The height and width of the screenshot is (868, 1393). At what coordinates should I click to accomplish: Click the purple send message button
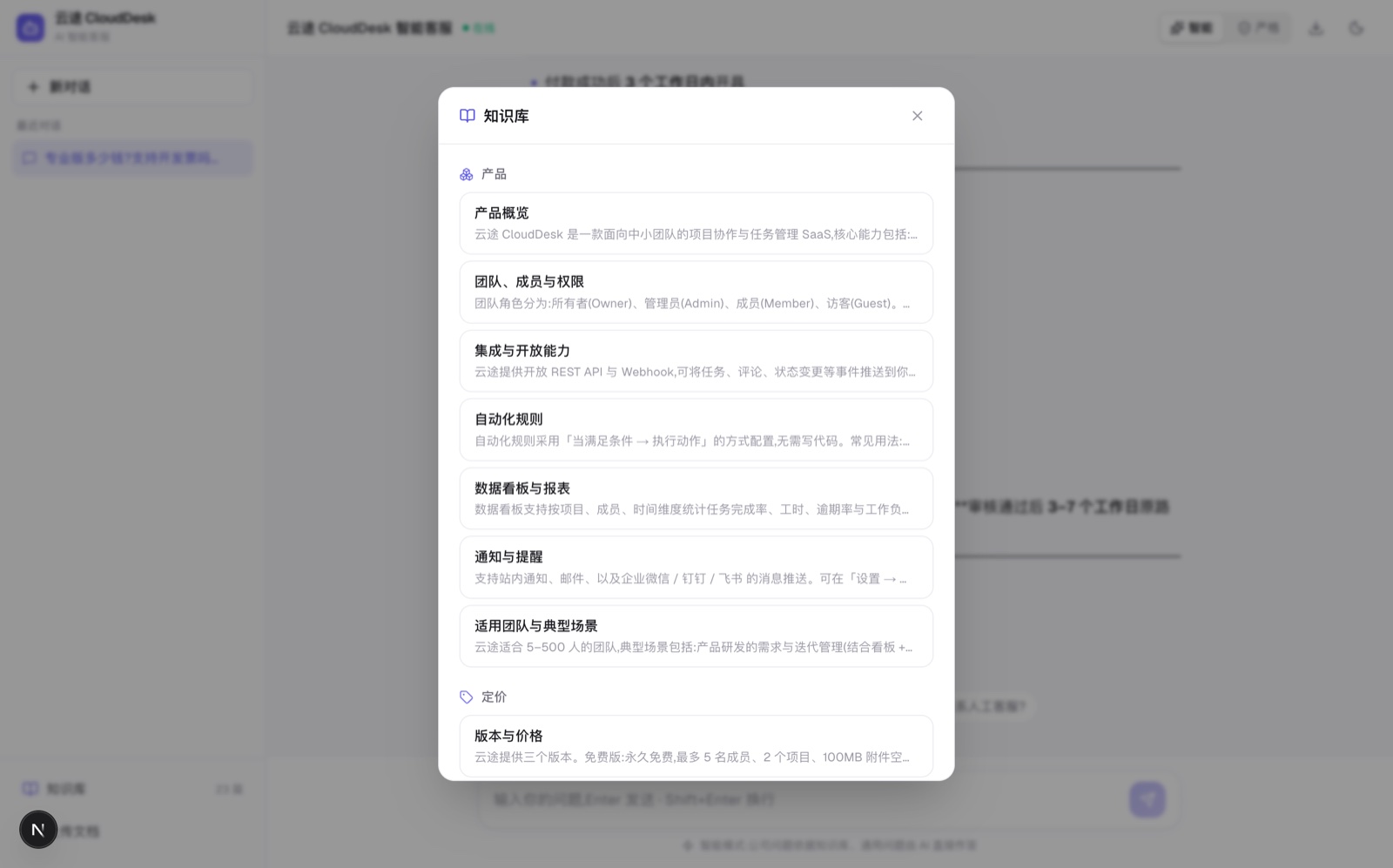(1147, 799)
